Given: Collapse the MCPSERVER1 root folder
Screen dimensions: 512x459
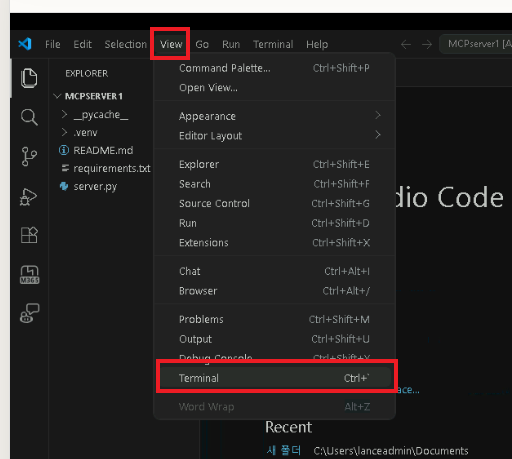Looking at the screenshot, I should (58, 96).
